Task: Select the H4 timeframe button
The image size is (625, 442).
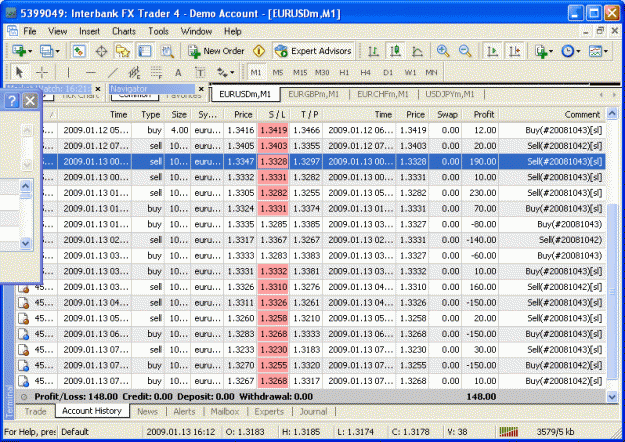Action: point(366,73)
